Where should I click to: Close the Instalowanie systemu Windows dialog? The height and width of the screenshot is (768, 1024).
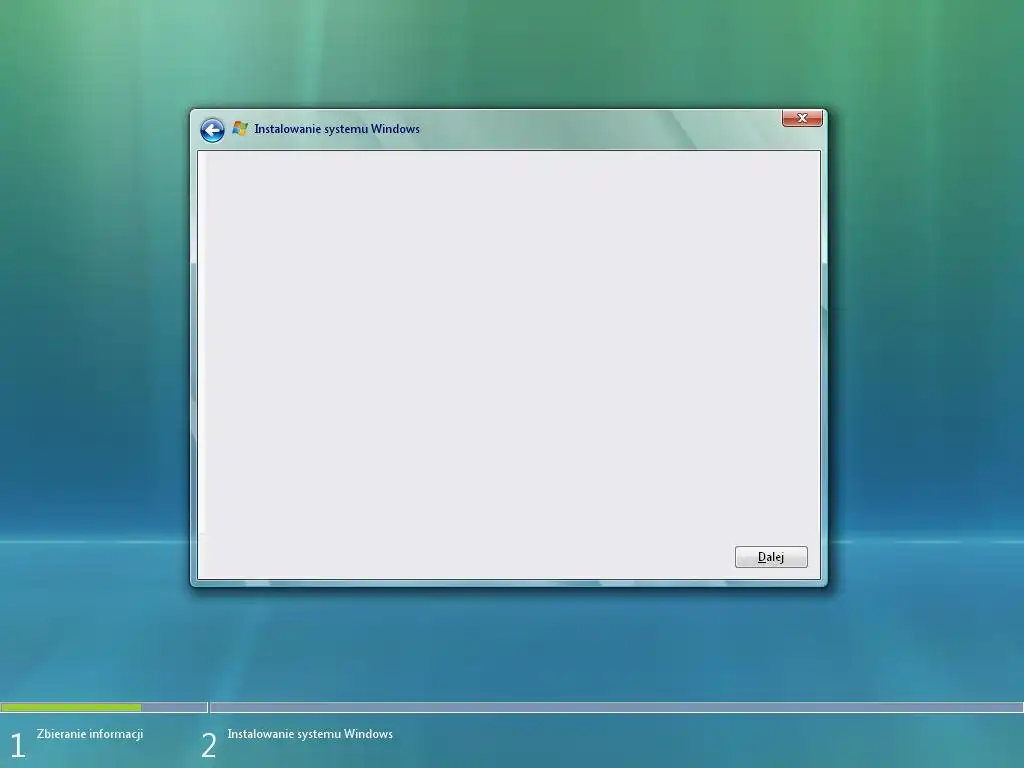[802, 118]
